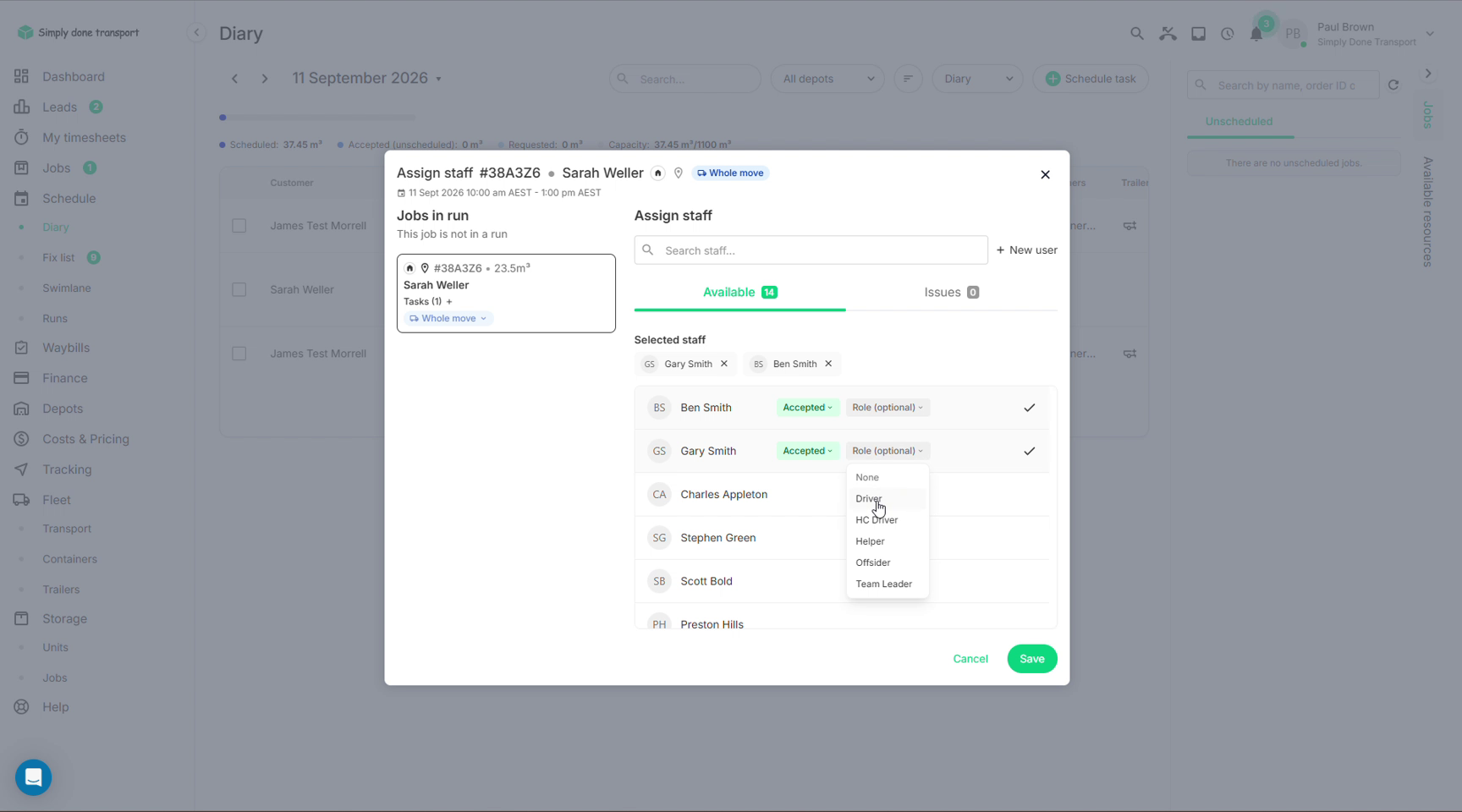This screenshot has width=1462, height=812.
Task: Open the Diary filter icon button
Action: (908, 79)
